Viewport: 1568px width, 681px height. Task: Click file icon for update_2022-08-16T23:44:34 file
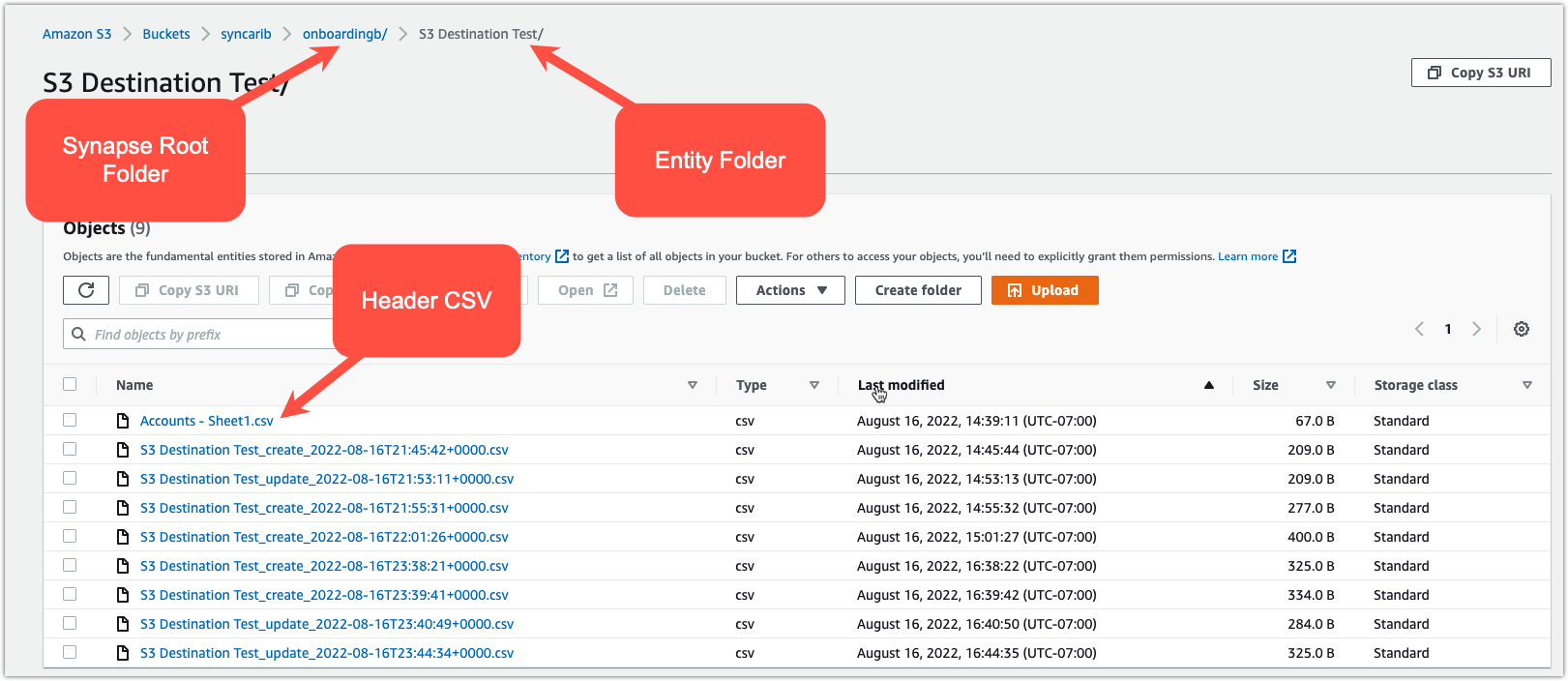point(123,653)
